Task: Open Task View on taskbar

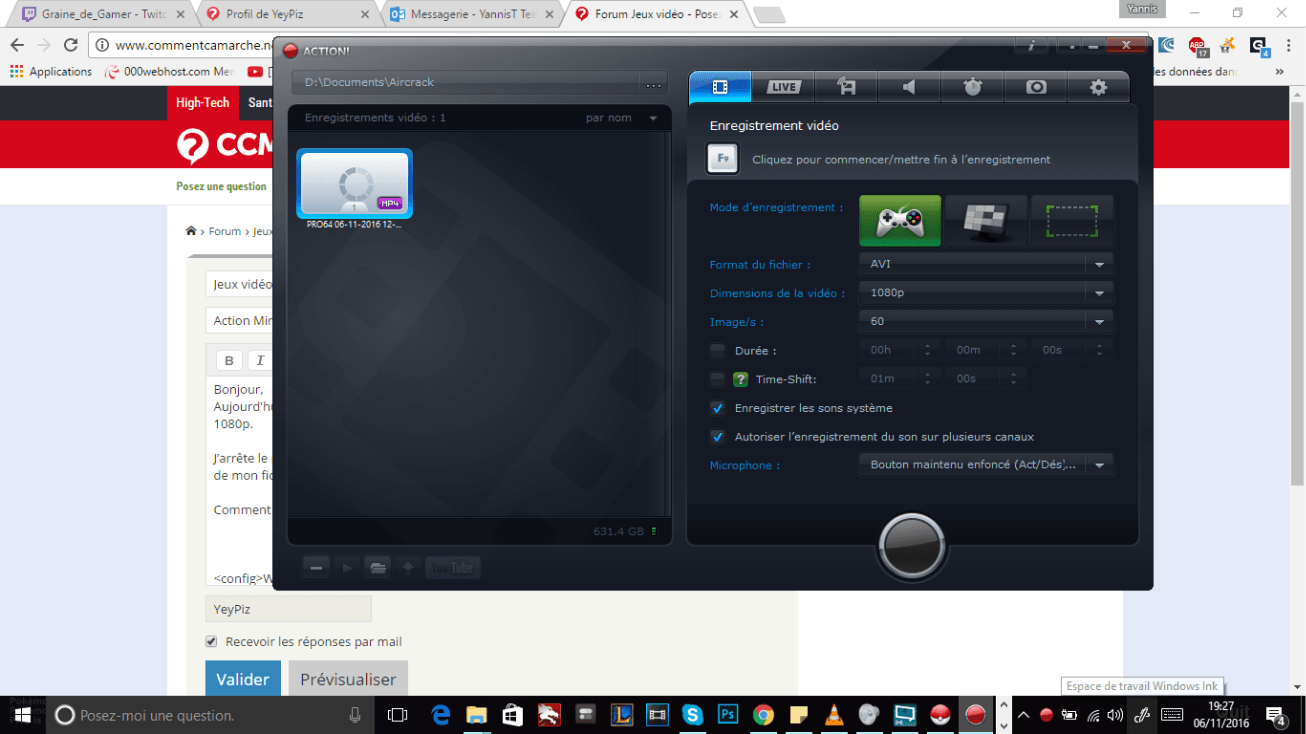Action: [x=397, y=715]
